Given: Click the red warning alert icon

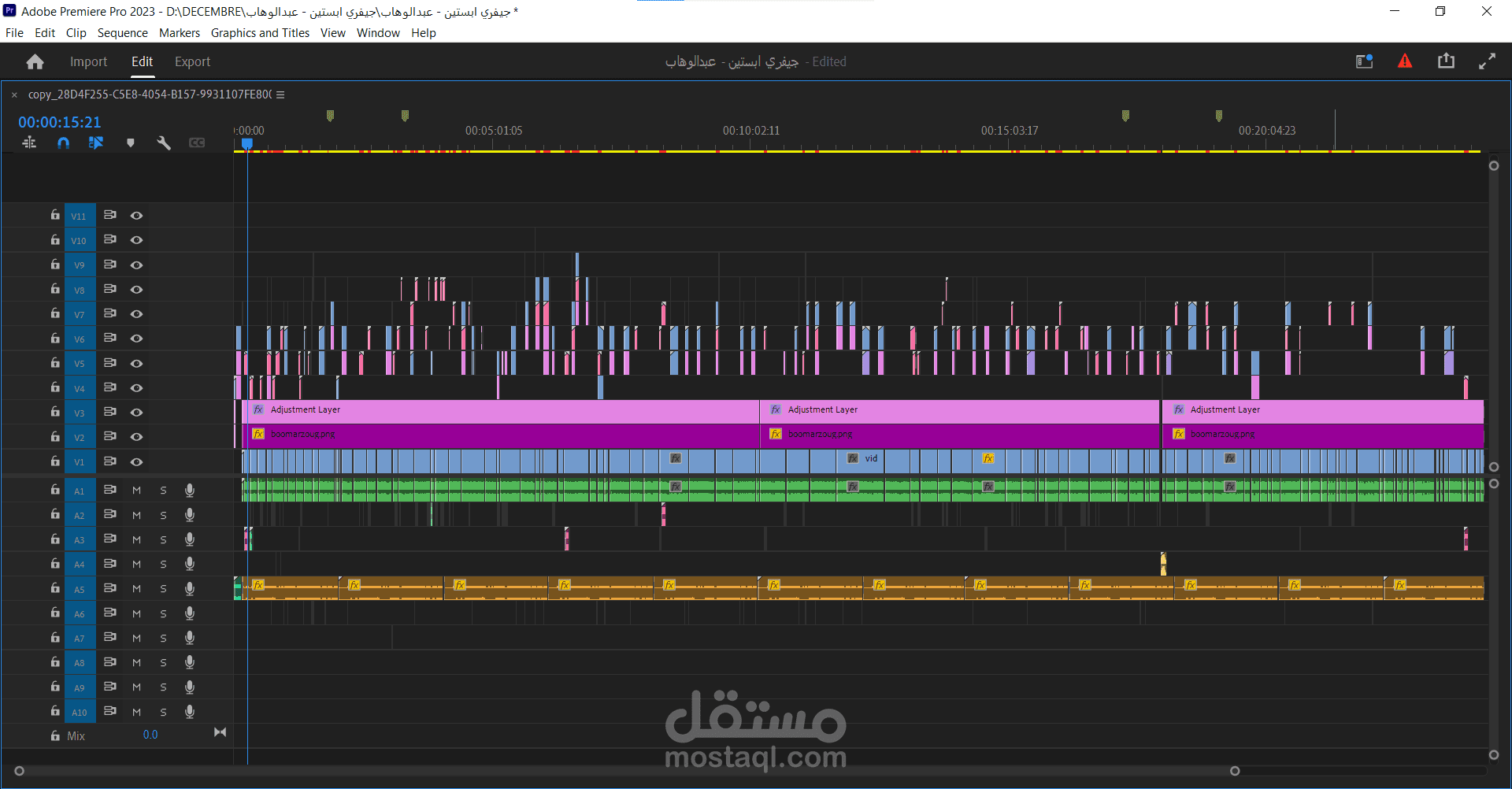Looking at the screenshot, I should [x=1405, y=61].
